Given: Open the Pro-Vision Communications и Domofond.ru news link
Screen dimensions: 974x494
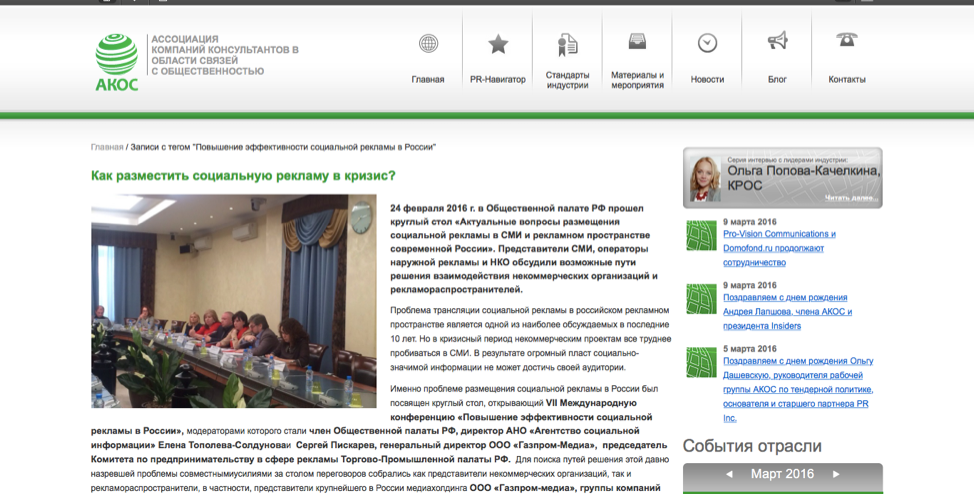Looking at the screenshot, I should (779, 248).
